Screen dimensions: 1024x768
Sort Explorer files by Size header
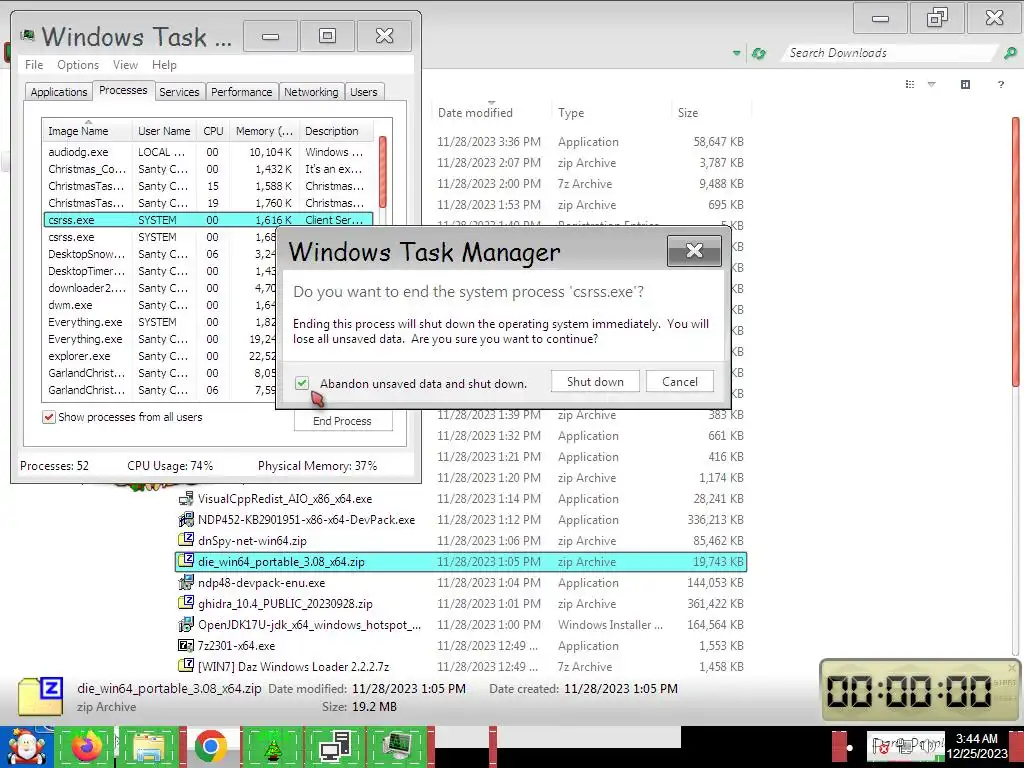tap(711, 112)
